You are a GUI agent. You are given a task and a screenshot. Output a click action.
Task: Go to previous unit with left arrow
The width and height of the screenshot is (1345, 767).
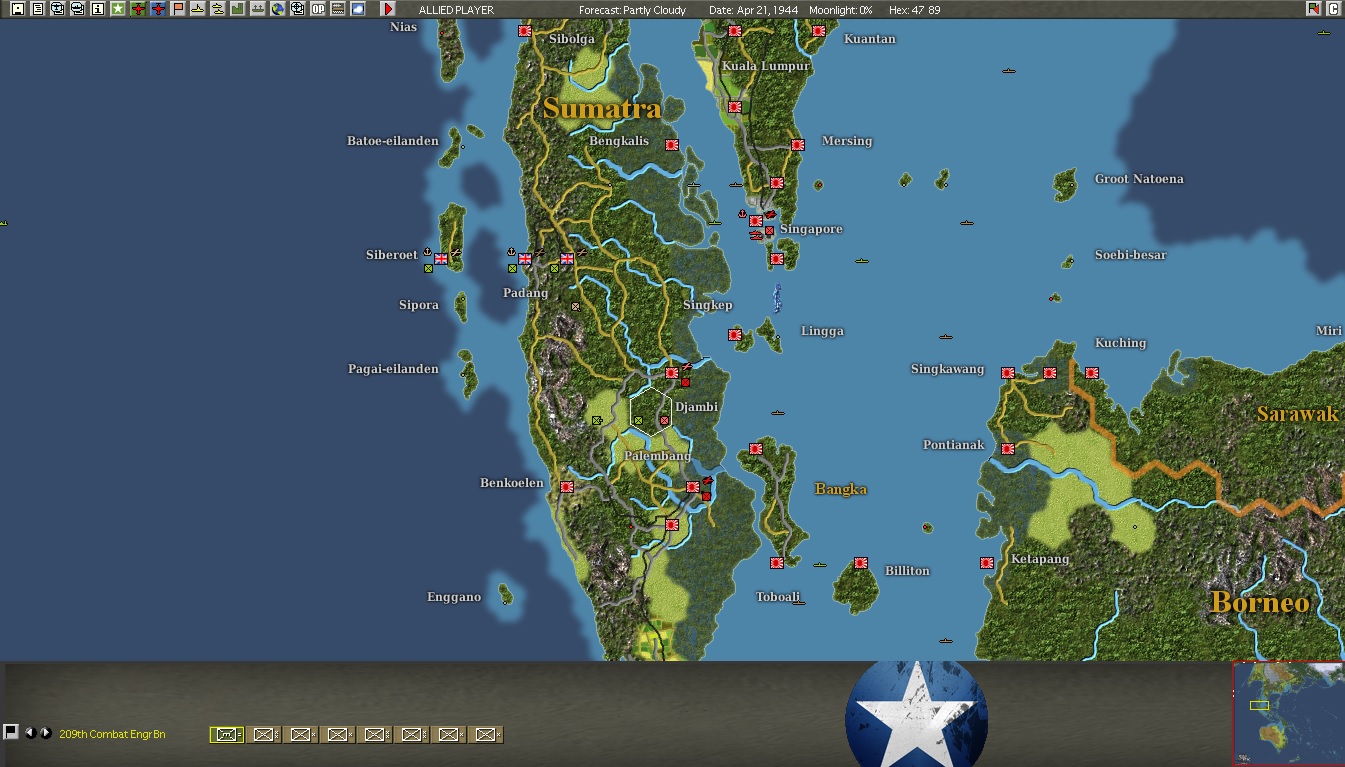point(30,733)
